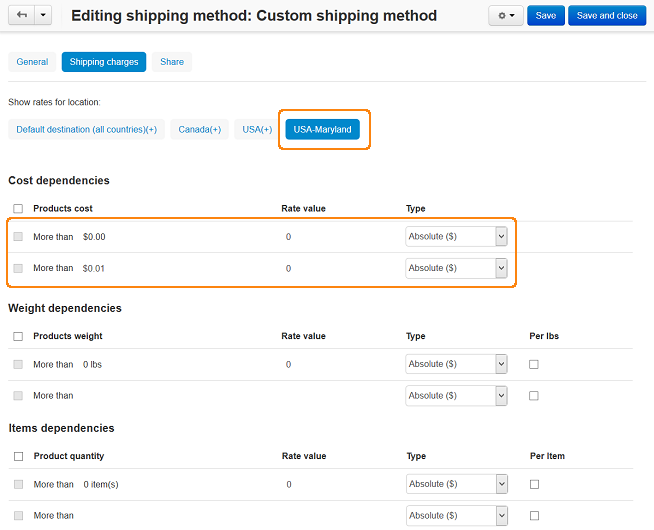Viewport: 654px width, 530px height.
Task: Check the More than $0.00 cost row
Action: [x=18, y=236]
